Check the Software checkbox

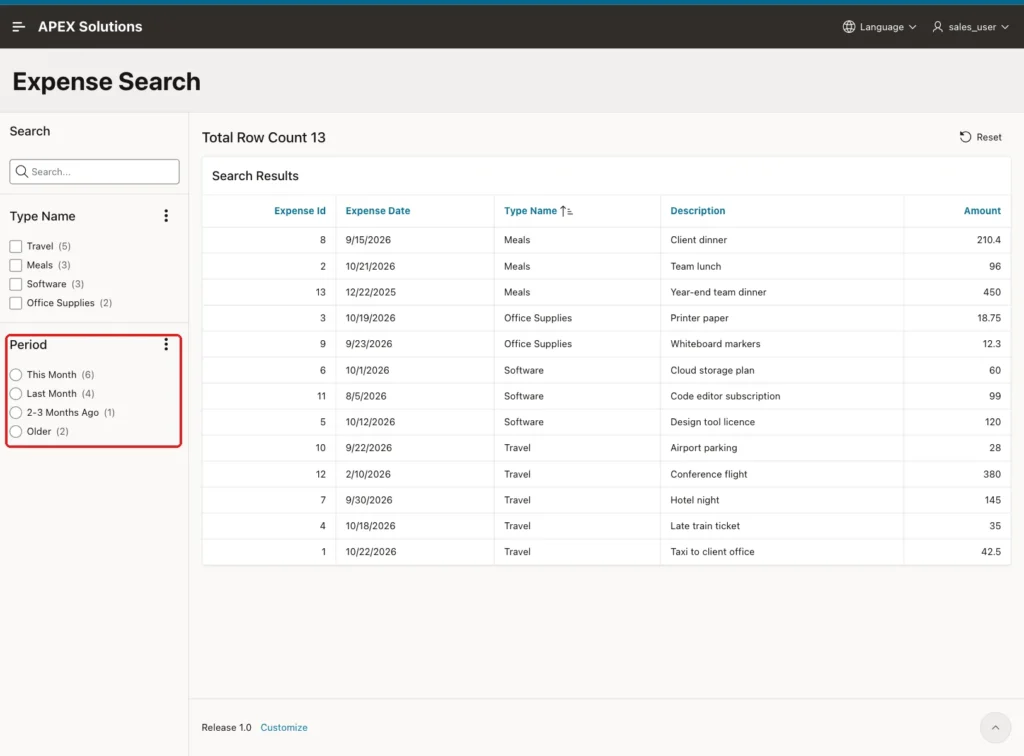(16, 284)
